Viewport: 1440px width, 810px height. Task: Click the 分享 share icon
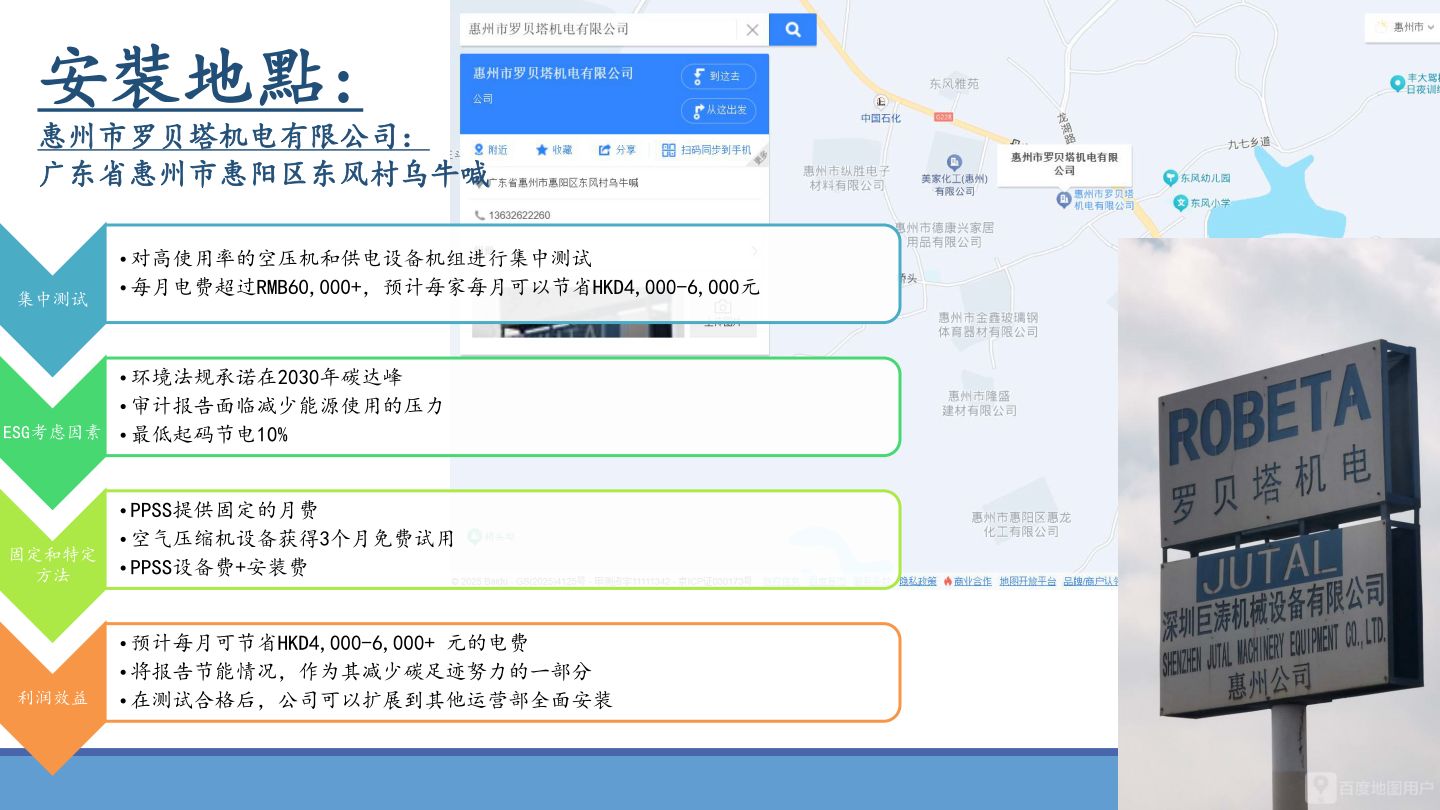click(x=605, y=150)
